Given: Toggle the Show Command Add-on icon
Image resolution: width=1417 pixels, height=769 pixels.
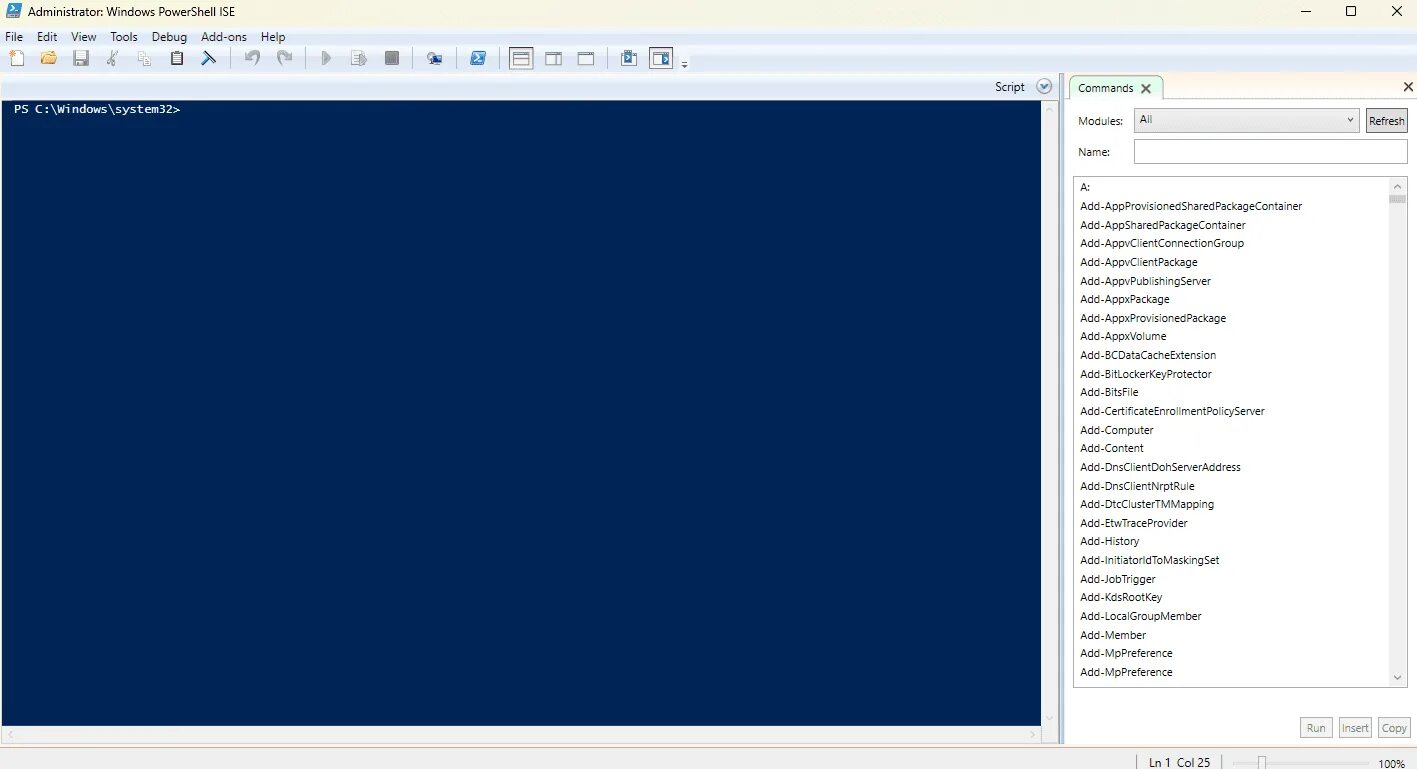Looking at the screenshot, I should 661,59.
